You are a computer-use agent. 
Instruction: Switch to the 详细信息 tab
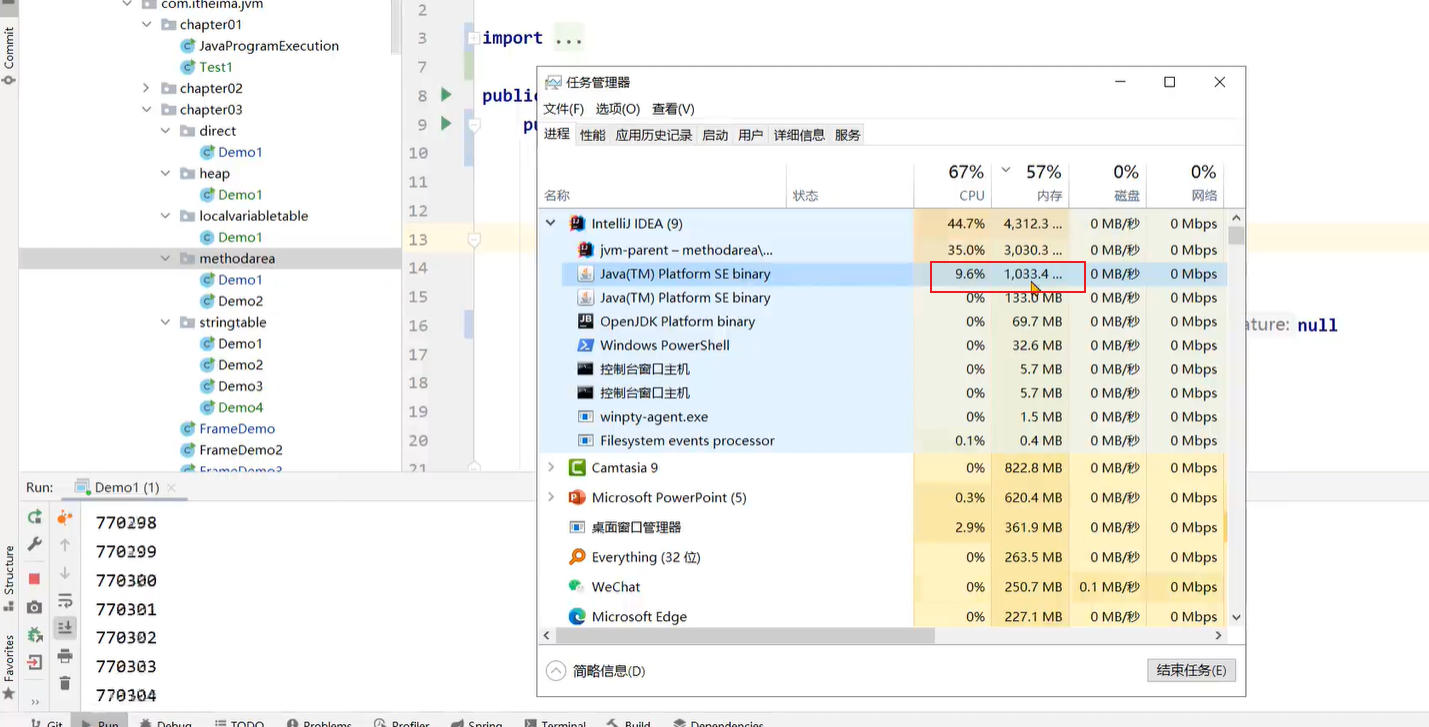pyautogui.click(x=799, y=135)
